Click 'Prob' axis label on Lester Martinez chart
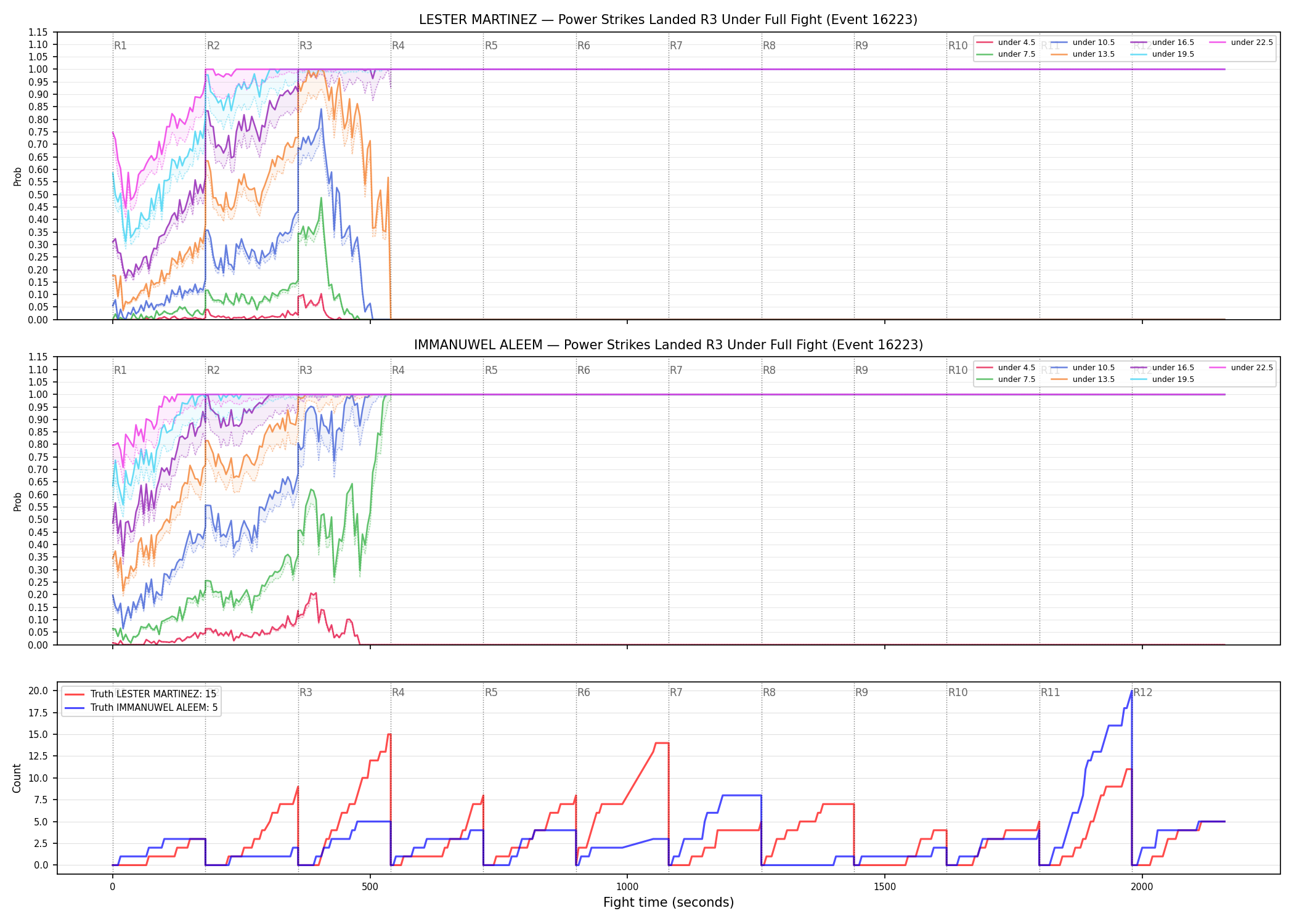Viewport: 1294px width, 924px height. click(17, 176)
